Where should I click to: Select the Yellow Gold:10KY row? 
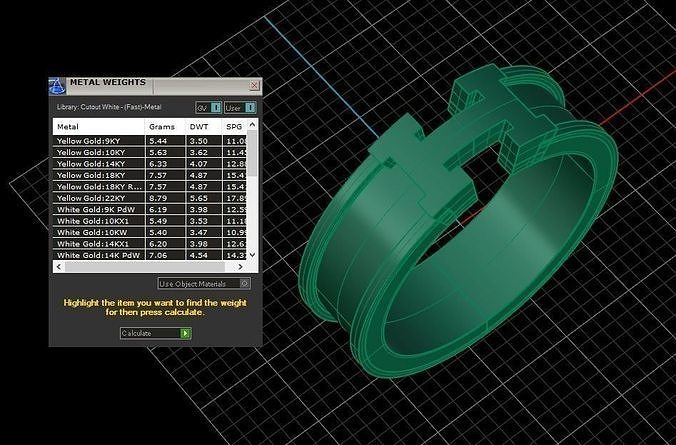[150, 152]
